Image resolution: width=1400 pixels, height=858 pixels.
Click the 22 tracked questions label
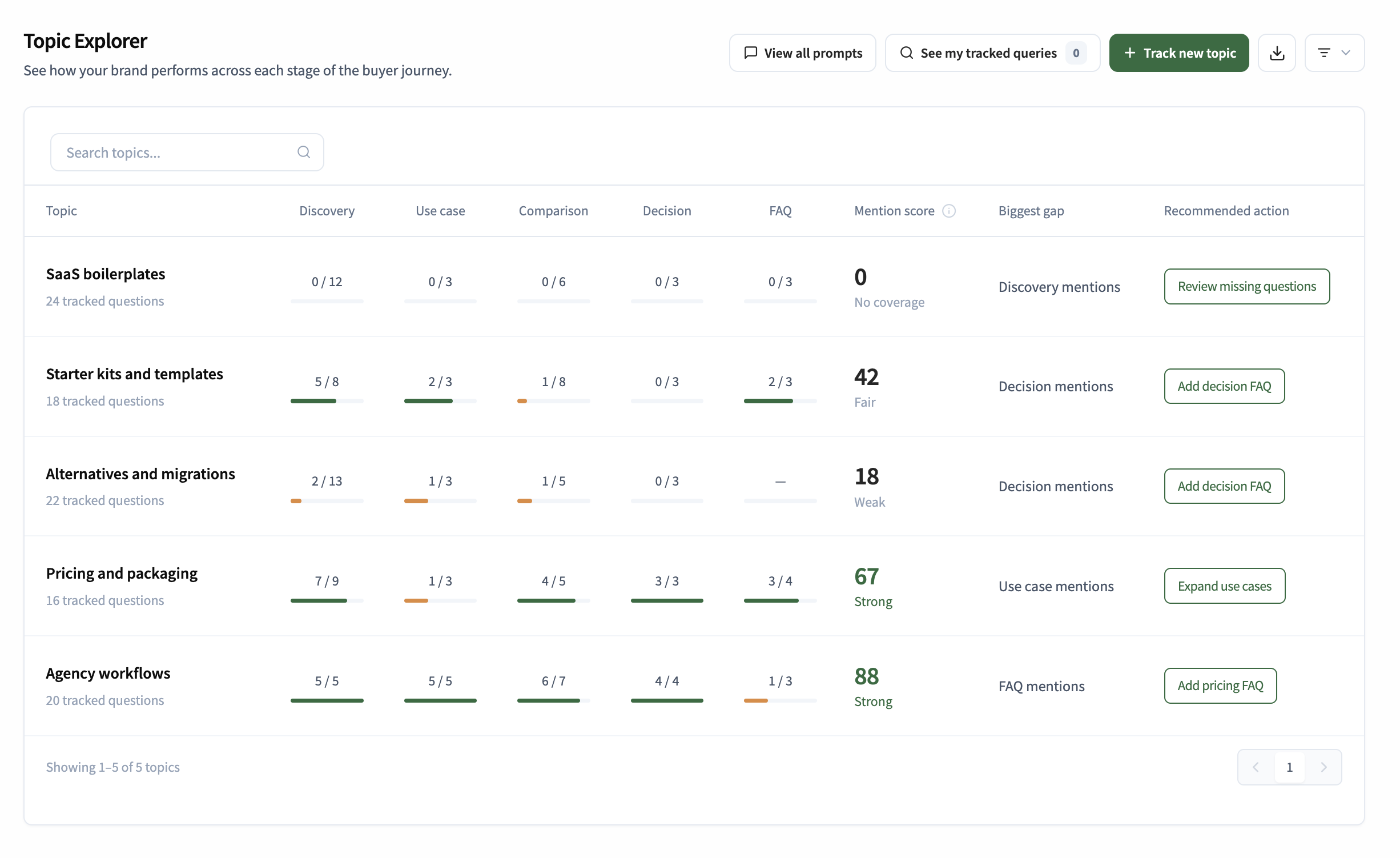105,500
